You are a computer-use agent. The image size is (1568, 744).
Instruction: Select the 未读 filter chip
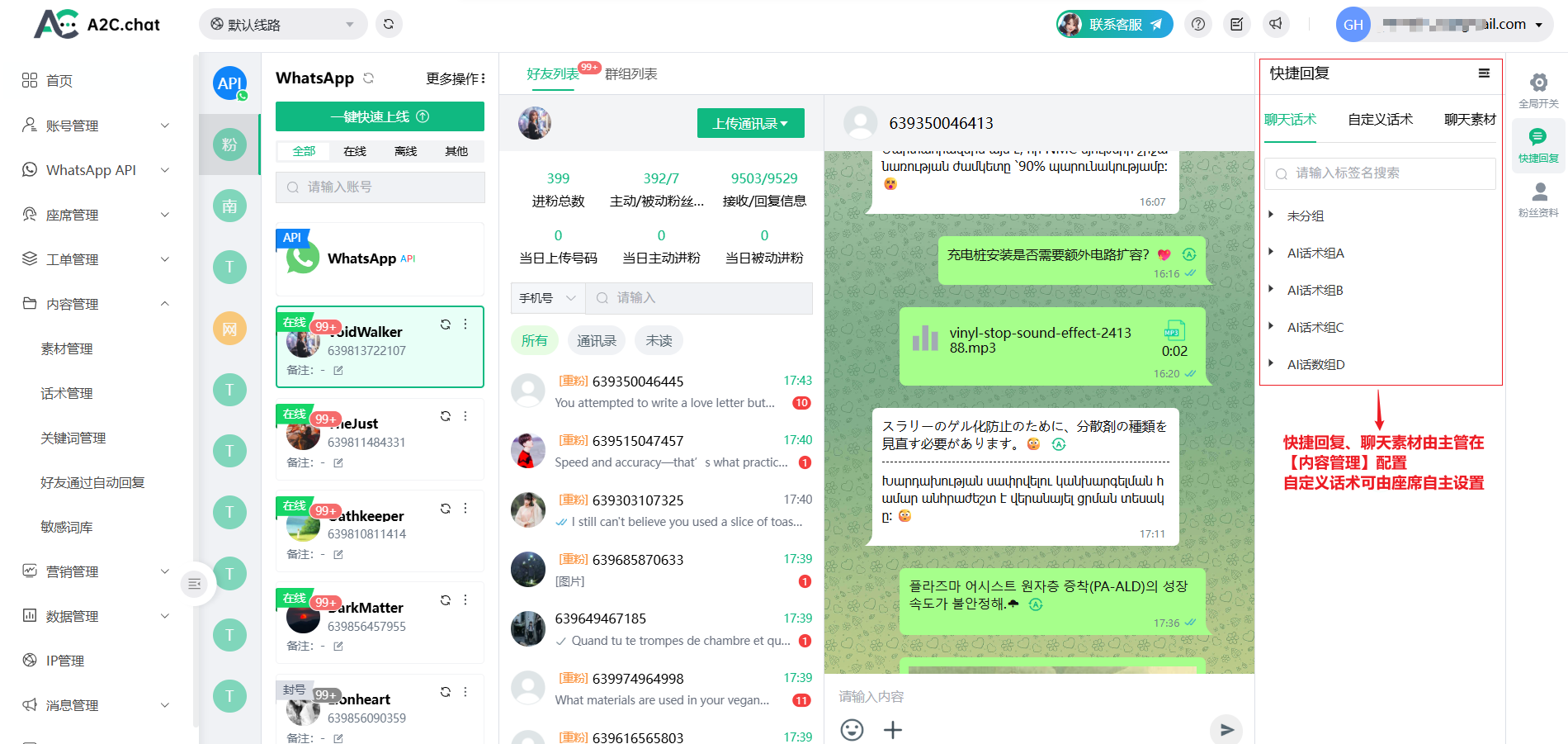(659, 340)
